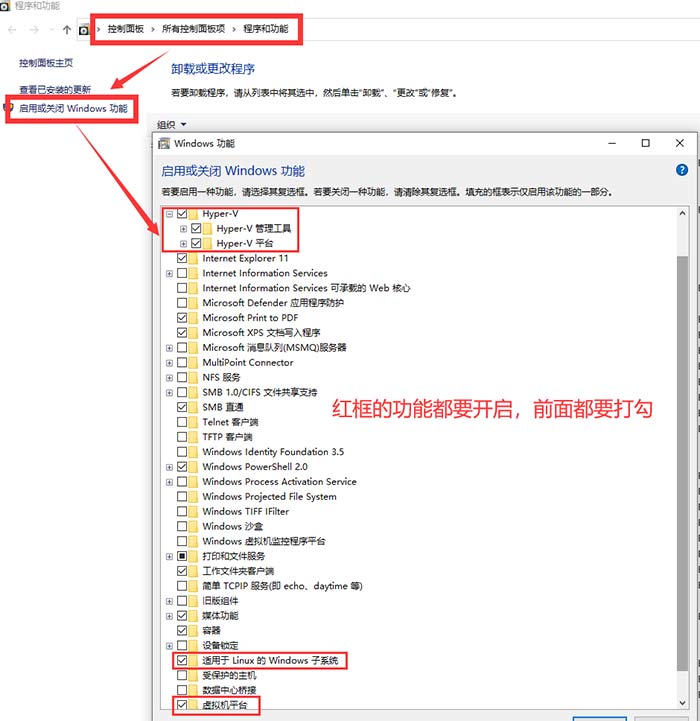The image size is (700, 721).
Task: Enable TFTP 客户端 checkbox
Action: 182,437
